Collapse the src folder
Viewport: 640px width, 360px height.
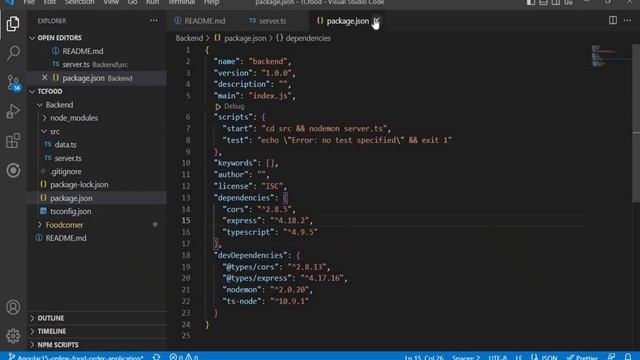[44, 131]
